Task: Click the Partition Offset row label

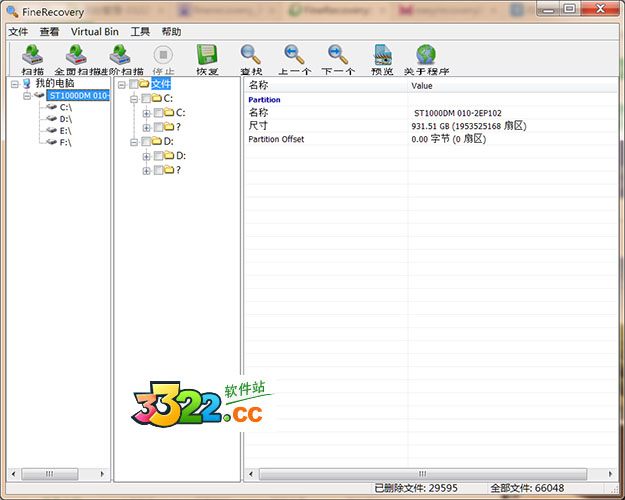Action: 276,139
